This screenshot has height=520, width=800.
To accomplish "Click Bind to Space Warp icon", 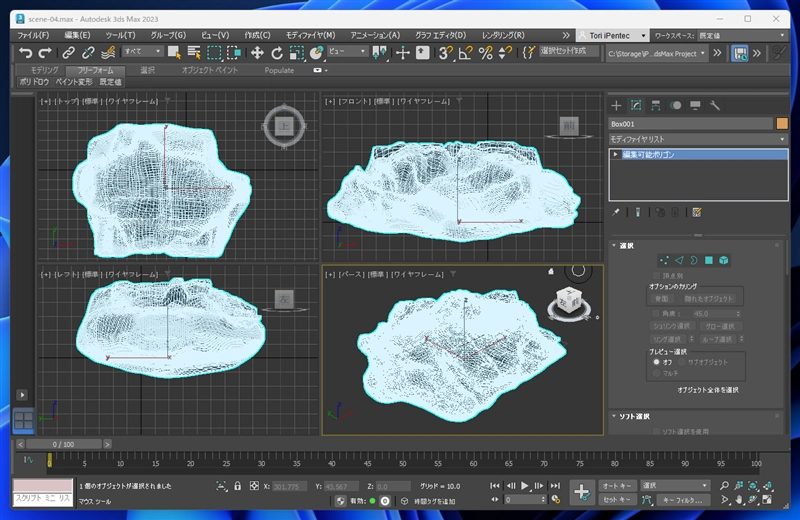I will [x=108, y=53].
